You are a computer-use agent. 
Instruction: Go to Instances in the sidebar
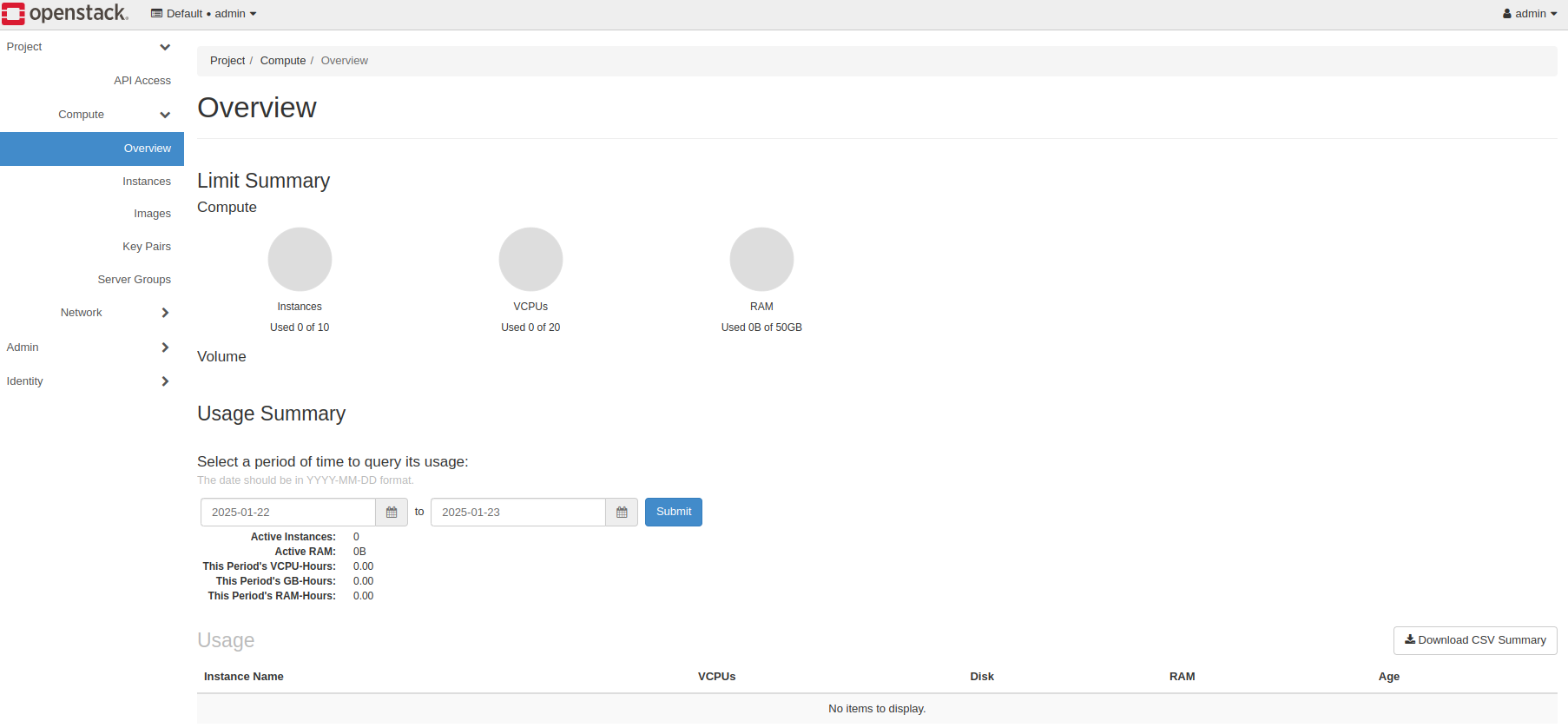coord(146,182)
